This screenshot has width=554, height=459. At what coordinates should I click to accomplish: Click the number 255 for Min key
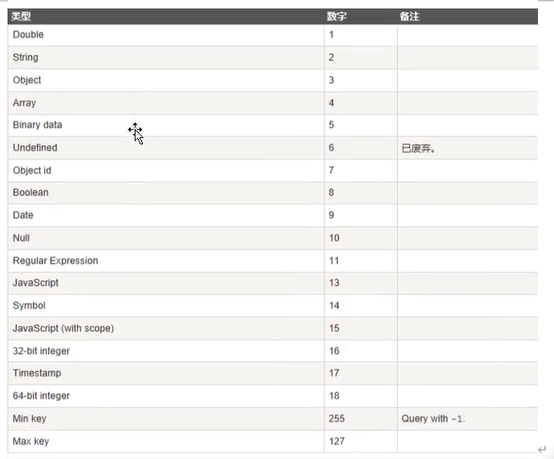tap(337, 419)
